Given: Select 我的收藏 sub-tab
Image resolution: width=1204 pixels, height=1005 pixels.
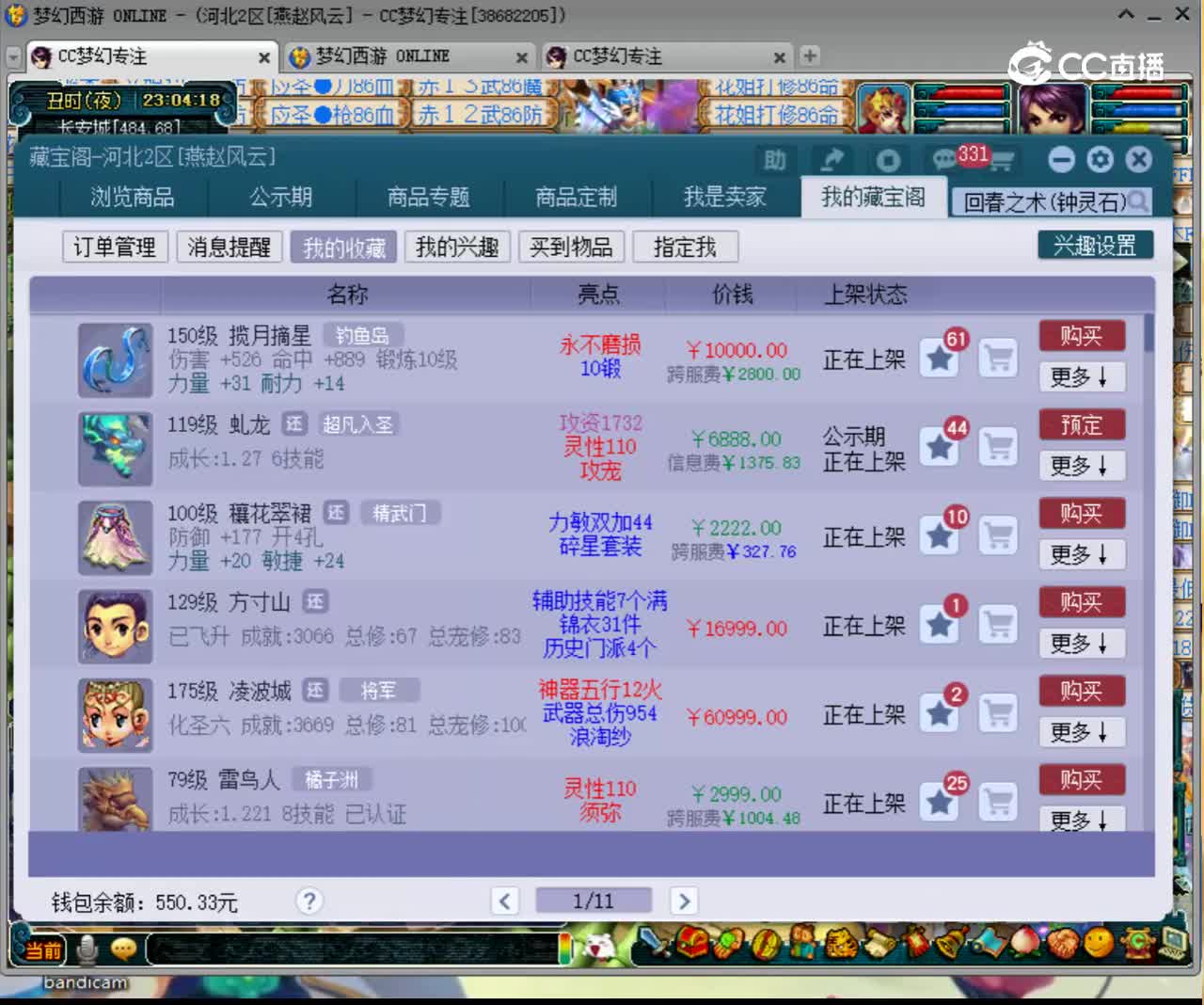Looking at the screenshot, I should pyautogui.click(x=343, y=247).
